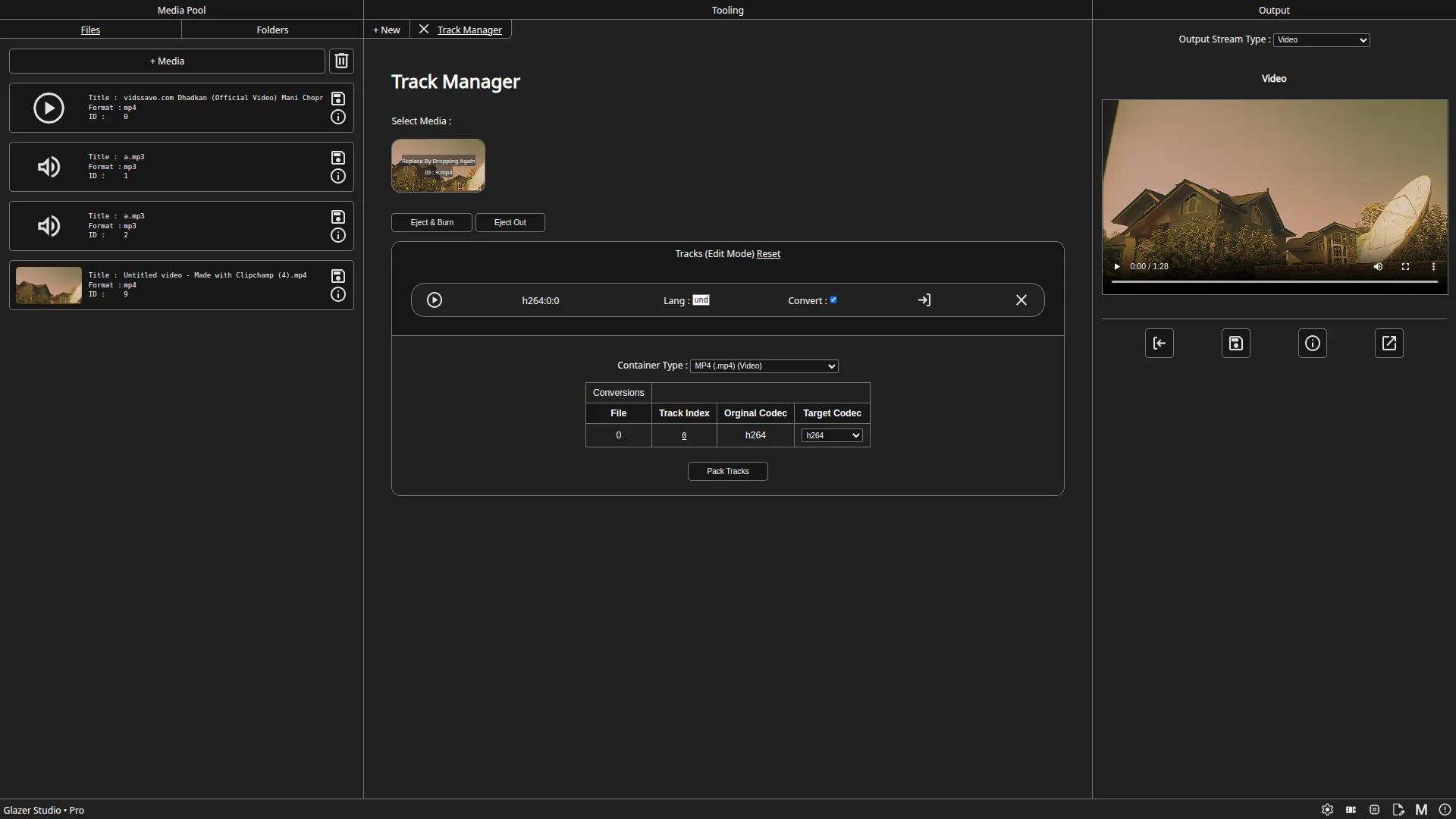This screenshot has width=1456, height=819.
Task: Mute the output video preview
Action: coord(1378,266)
